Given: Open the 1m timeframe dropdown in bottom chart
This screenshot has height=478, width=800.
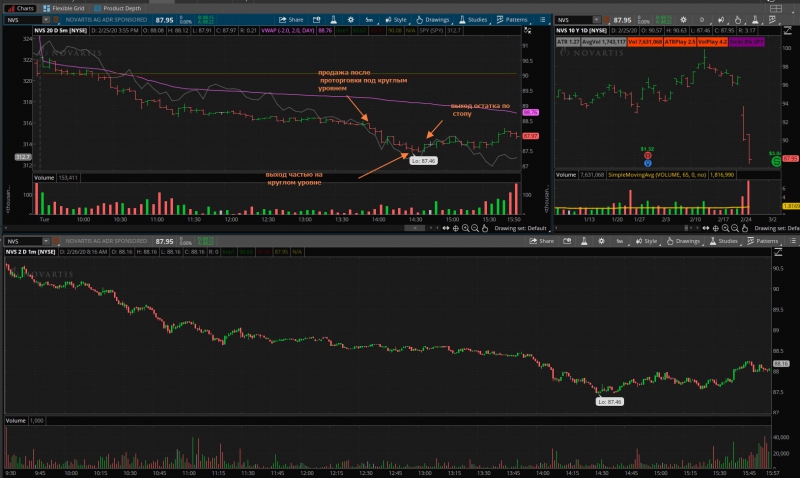Looking at the screenshot, I should coord(619,241).
